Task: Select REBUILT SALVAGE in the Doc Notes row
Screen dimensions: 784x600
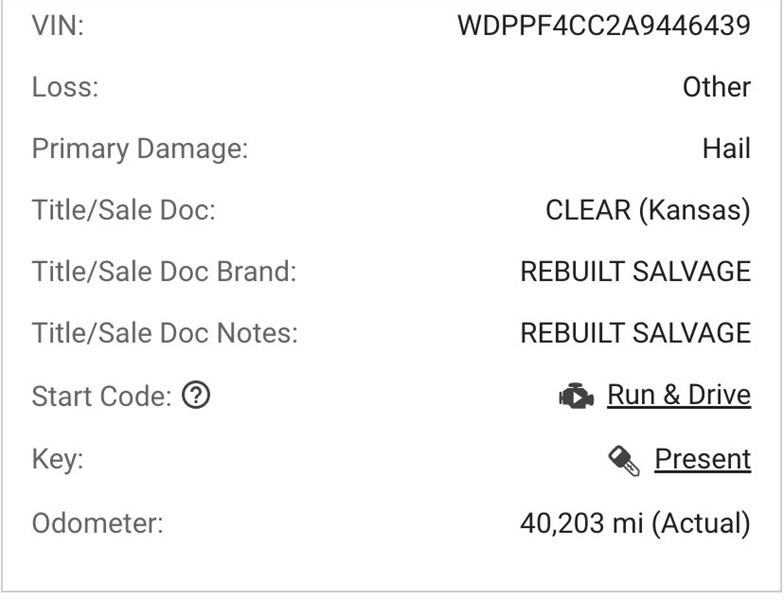Action: click(635, 333)
